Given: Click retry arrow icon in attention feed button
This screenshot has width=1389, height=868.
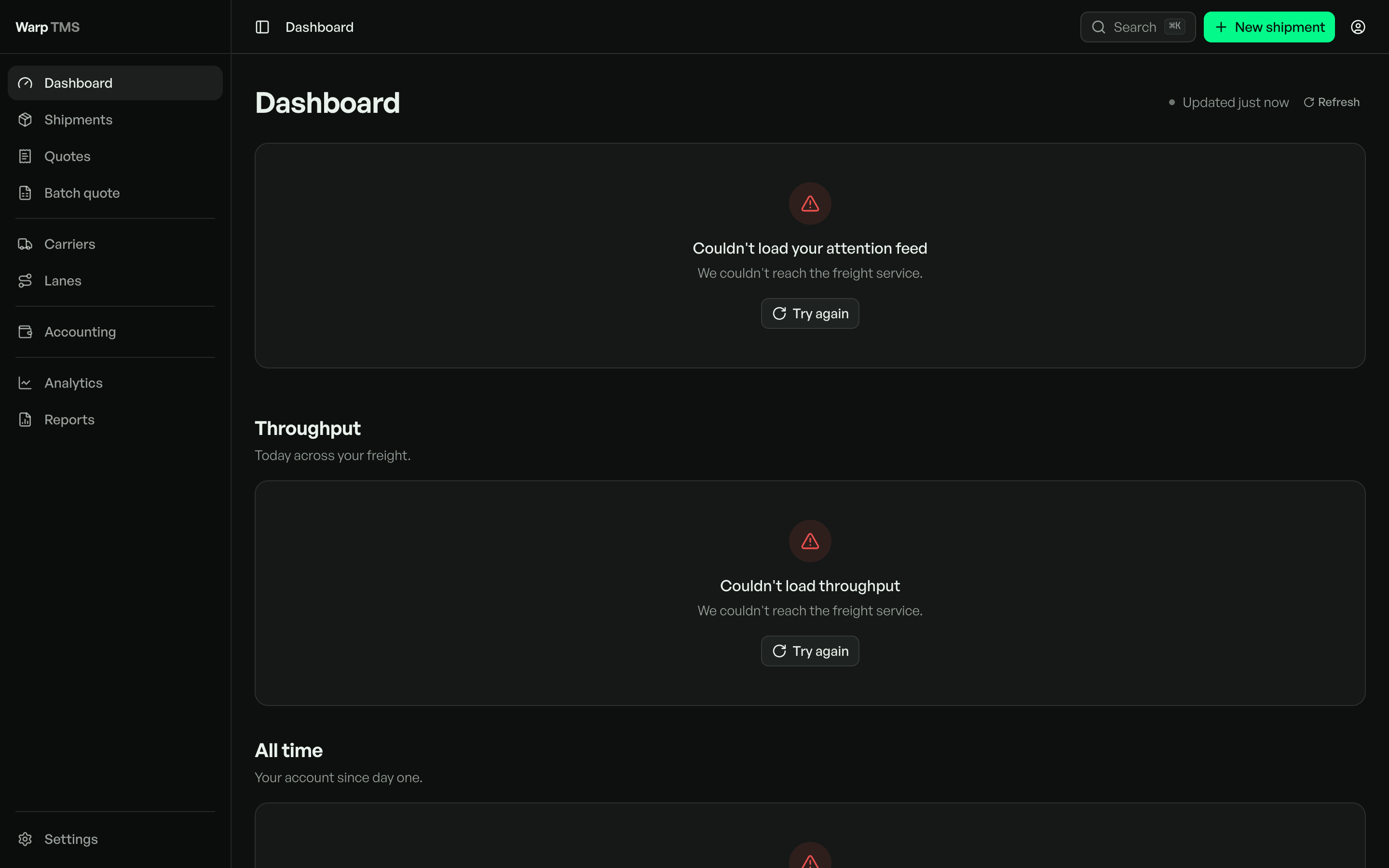Looking at the screenshot, I should (779, 313).
